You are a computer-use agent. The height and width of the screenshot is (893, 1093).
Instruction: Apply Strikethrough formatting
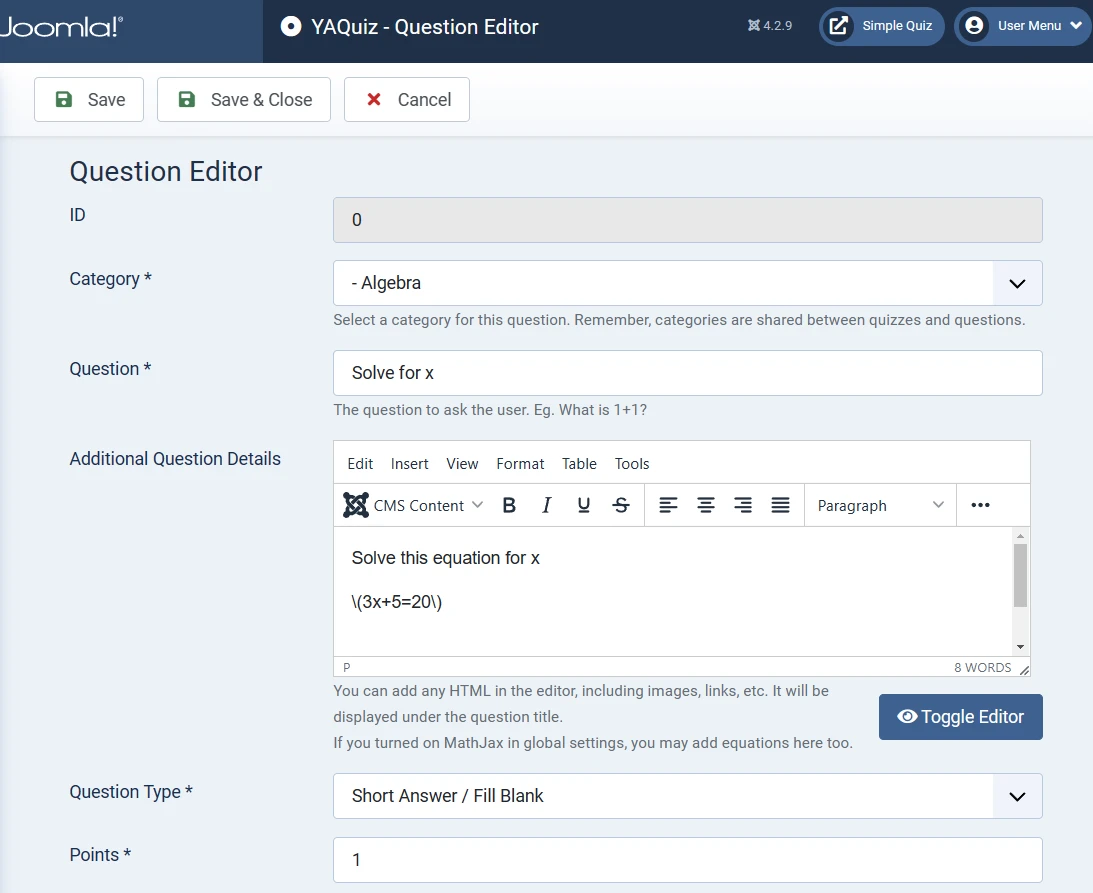pyautogui.click(x=621, y=506)
